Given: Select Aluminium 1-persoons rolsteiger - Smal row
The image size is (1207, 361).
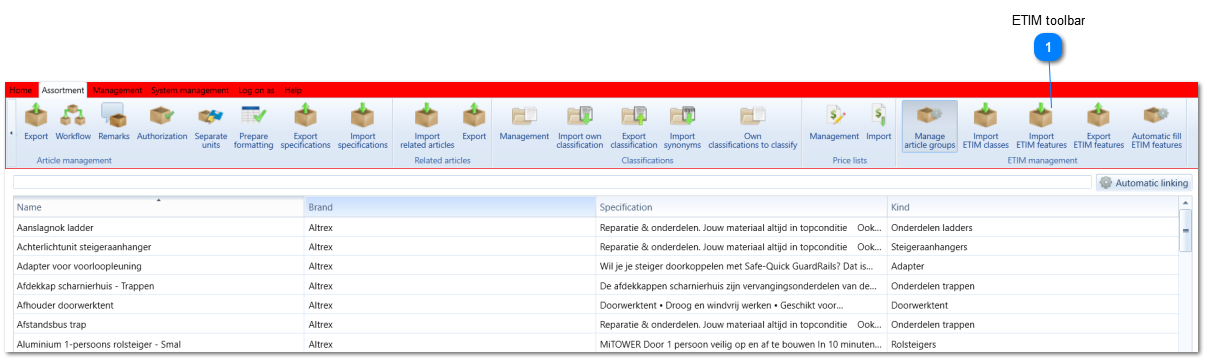Looking at the screenshot, I should (x=596, y=344).
